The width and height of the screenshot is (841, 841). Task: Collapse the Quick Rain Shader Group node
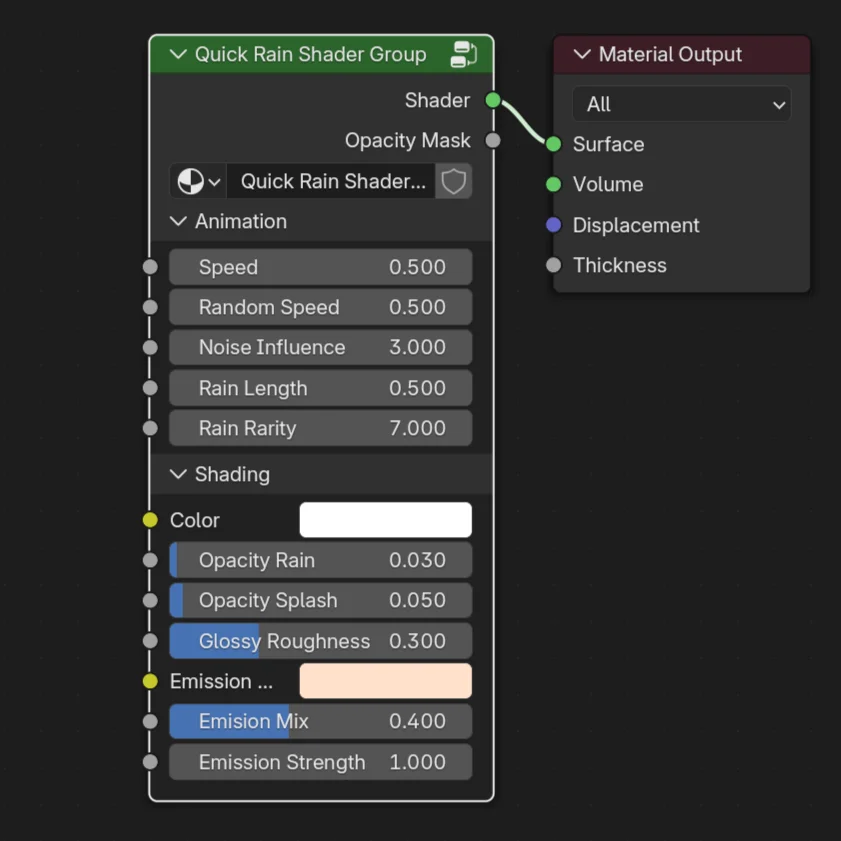(178, 54)
